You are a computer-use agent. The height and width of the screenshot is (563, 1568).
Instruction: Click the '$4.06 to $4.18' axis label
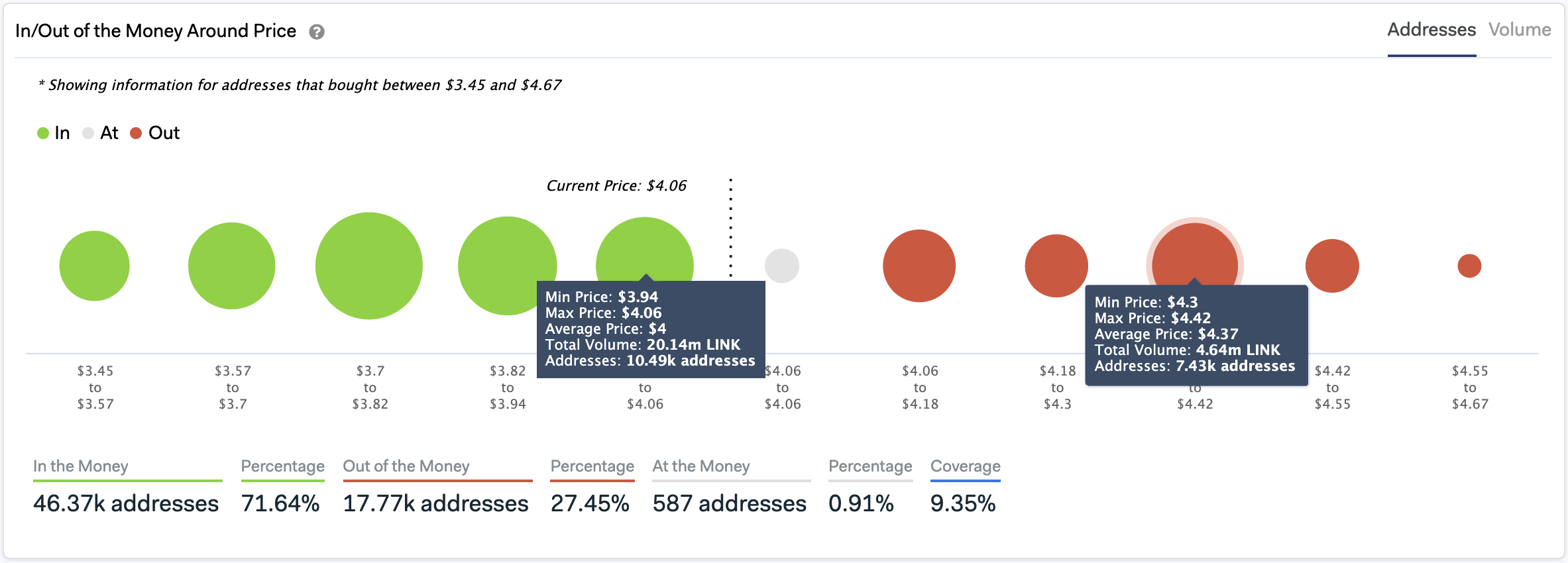point(920,387)
